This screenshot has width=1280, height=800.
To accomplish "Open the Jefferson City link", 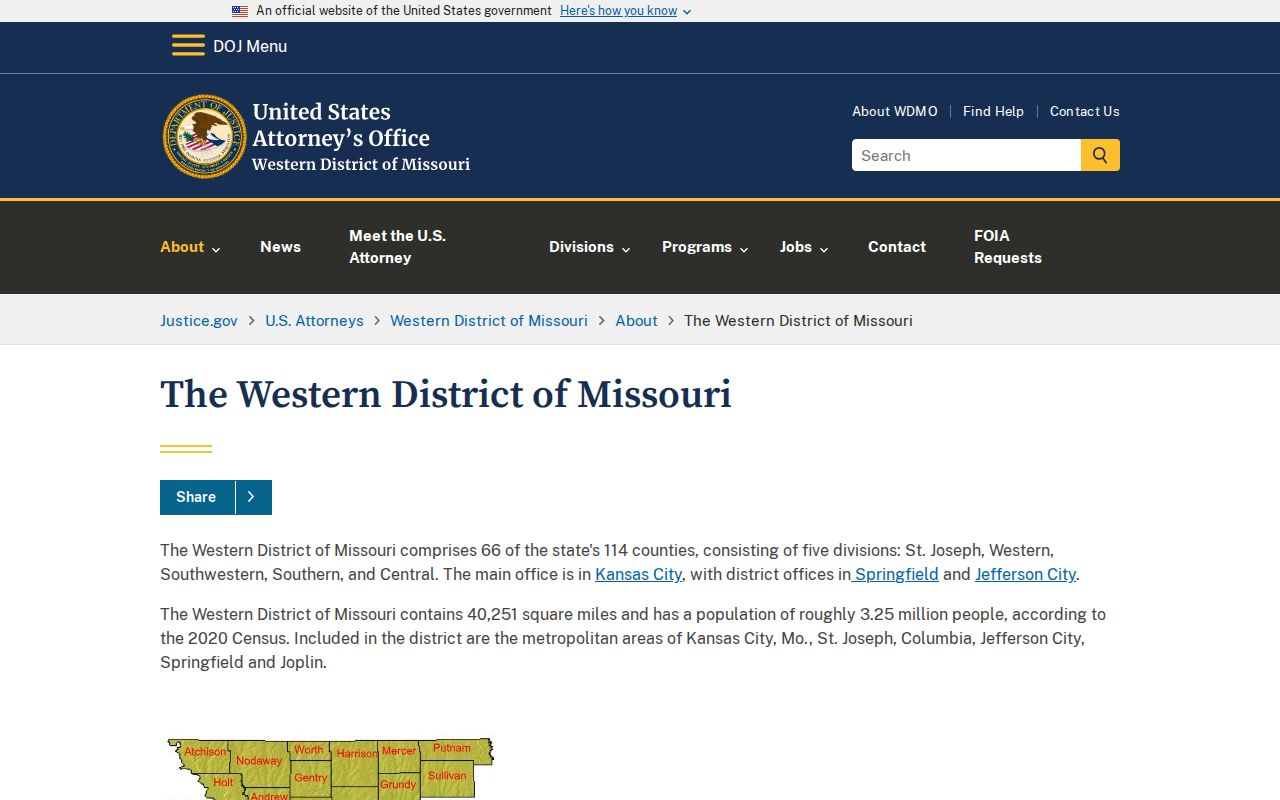I will tap(1025, 574).
